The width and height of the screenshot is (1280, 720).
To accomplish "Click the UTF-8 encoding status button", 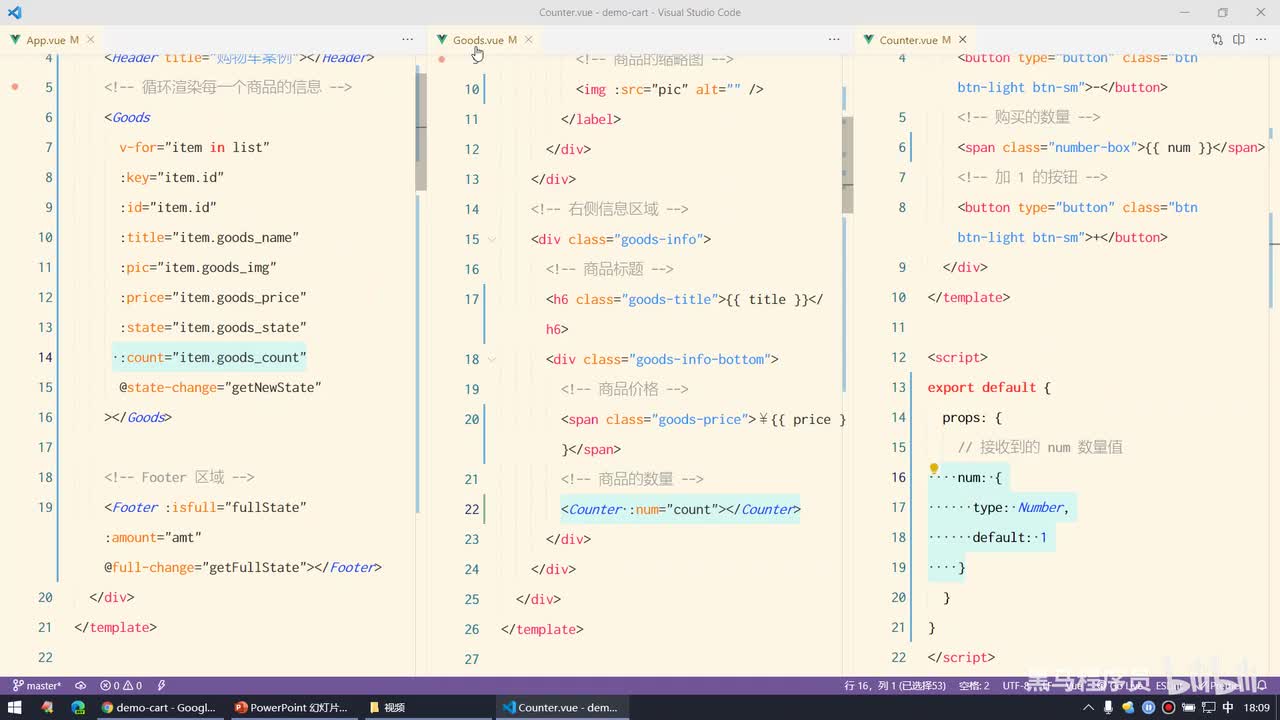I will pyautogui.click(x=1018, y=686).
